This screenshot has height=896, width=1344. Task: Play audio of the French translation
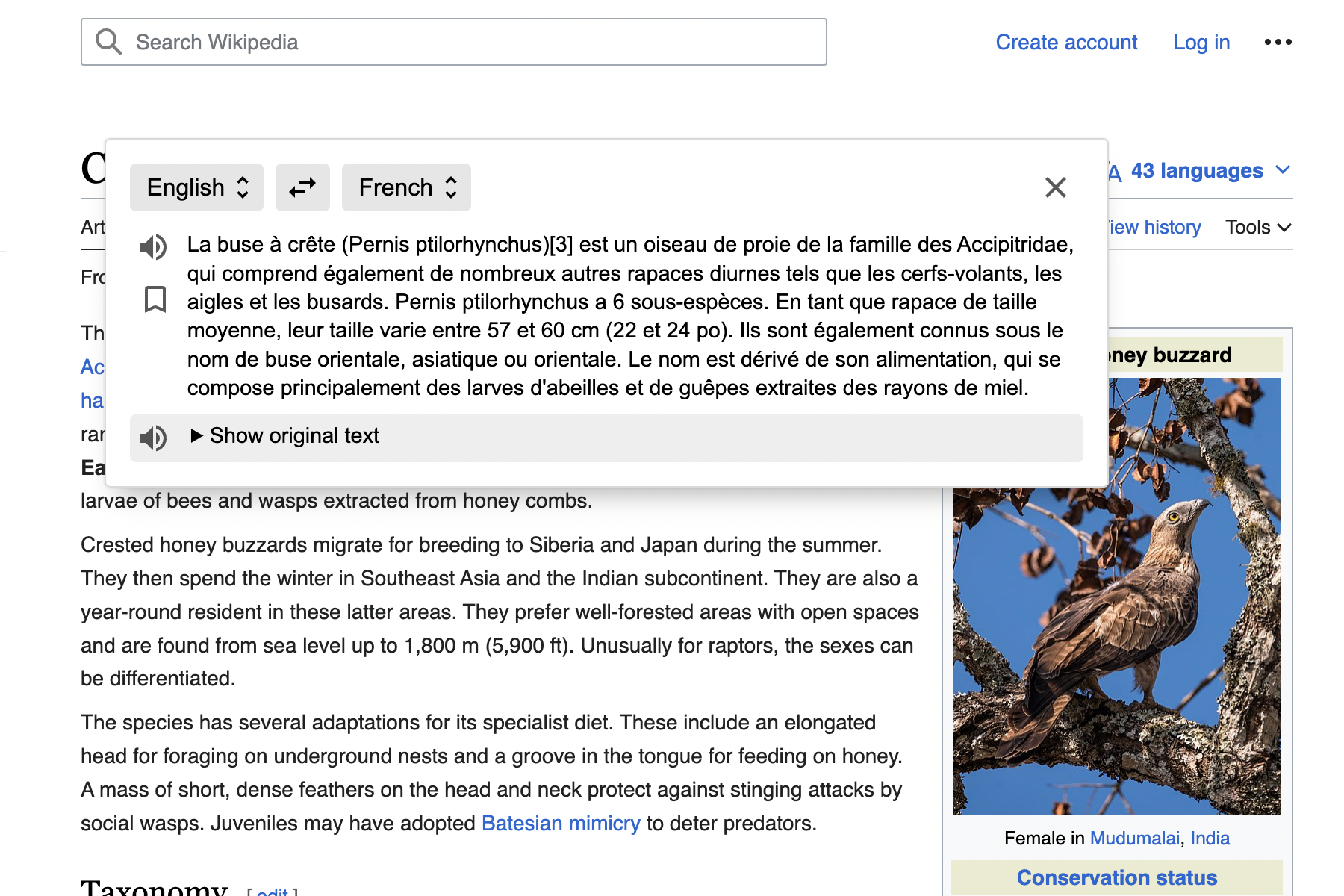pos(154,247)
